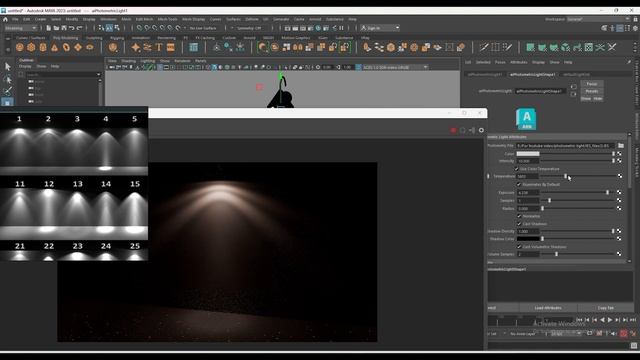Screen dimensions: 640x360
Task: Click the Copy Tab button
Action: [x=605, y=308]
